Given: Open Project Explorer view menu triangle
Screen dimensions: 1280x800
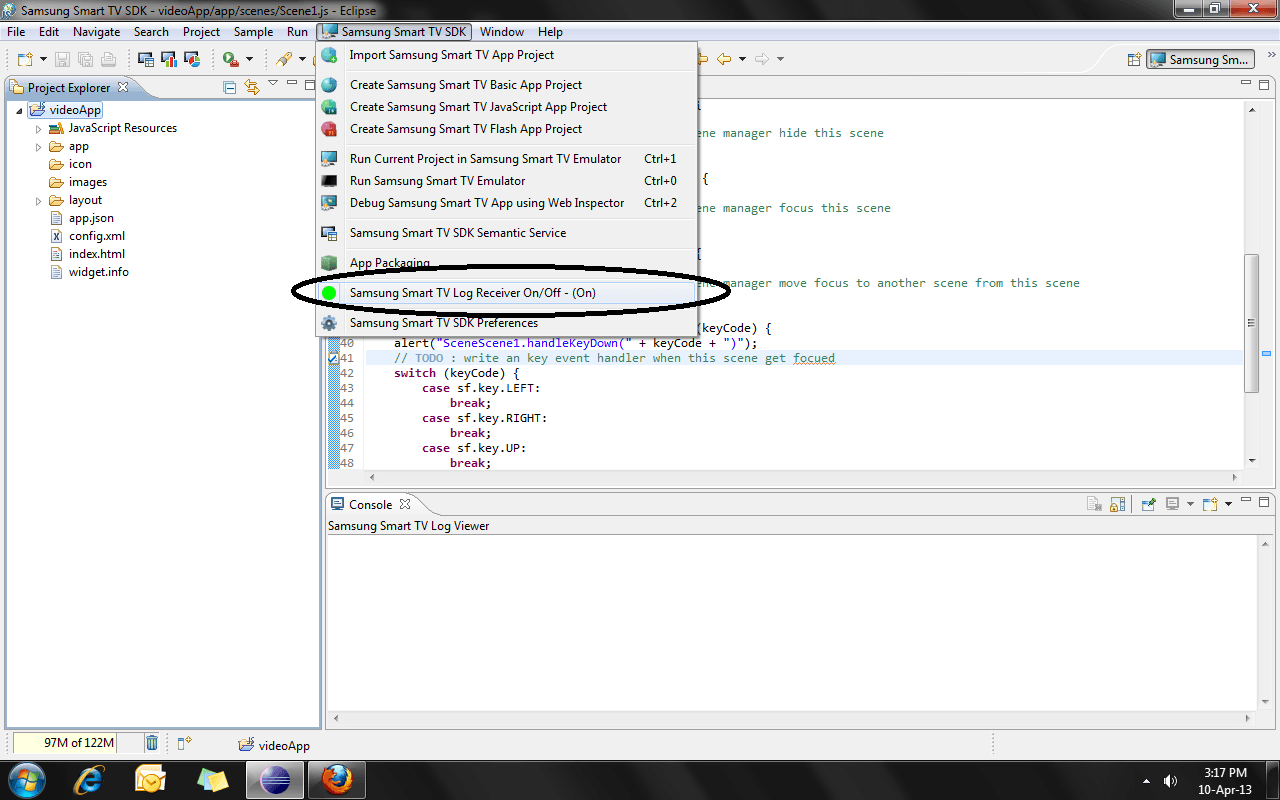Looking at the screenshot, I should [273, 84].
